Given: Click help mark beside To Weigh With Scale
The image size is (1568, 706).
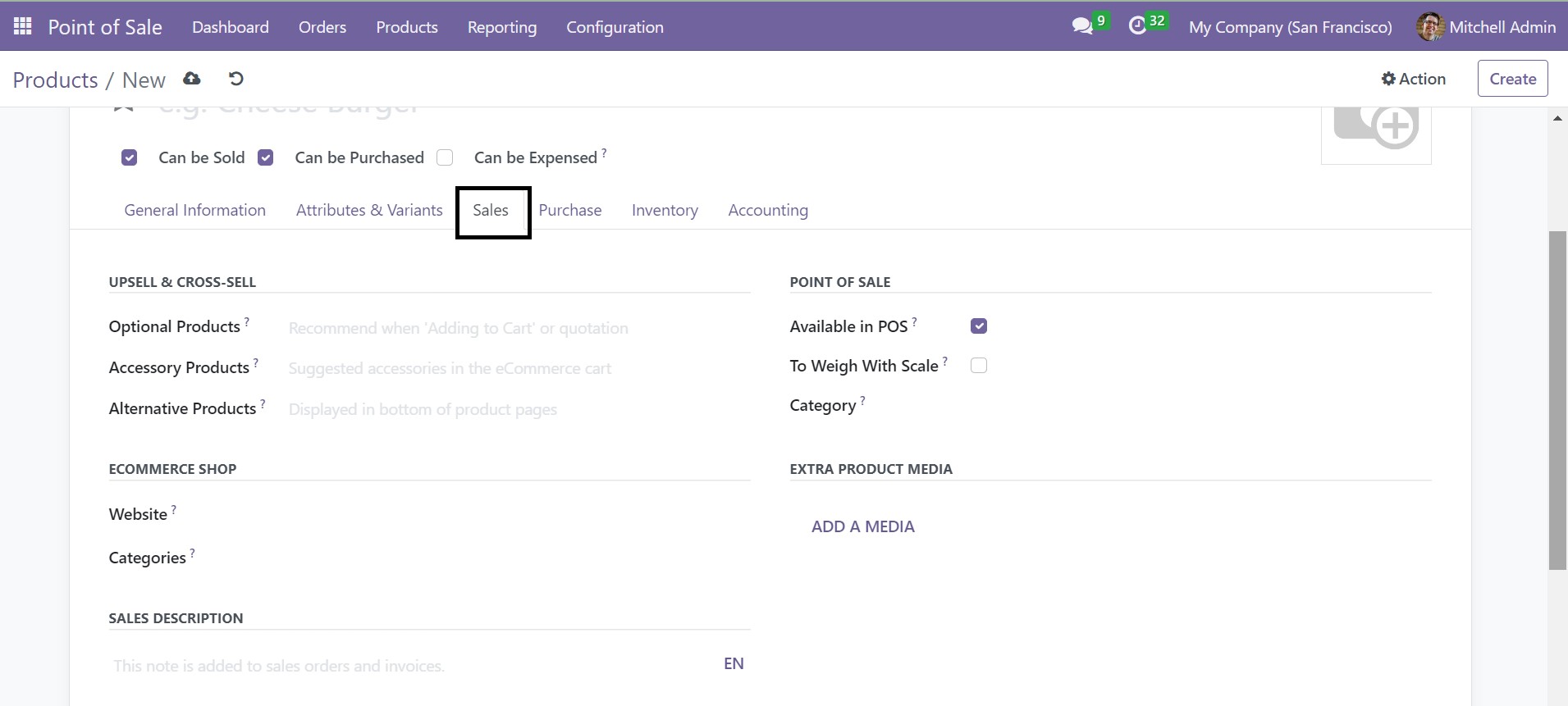Looking at the screenshot, I should (945, 361).
